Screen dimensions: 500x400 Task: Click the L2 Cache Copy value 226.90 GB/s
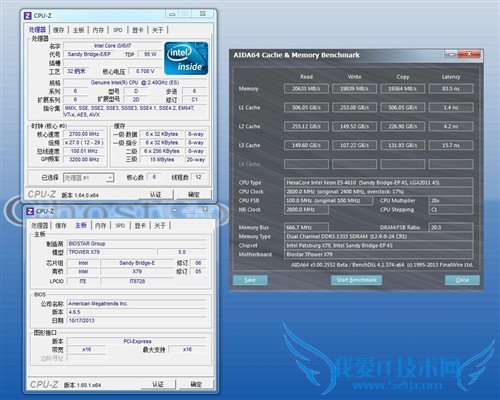(x=403, y=126)
